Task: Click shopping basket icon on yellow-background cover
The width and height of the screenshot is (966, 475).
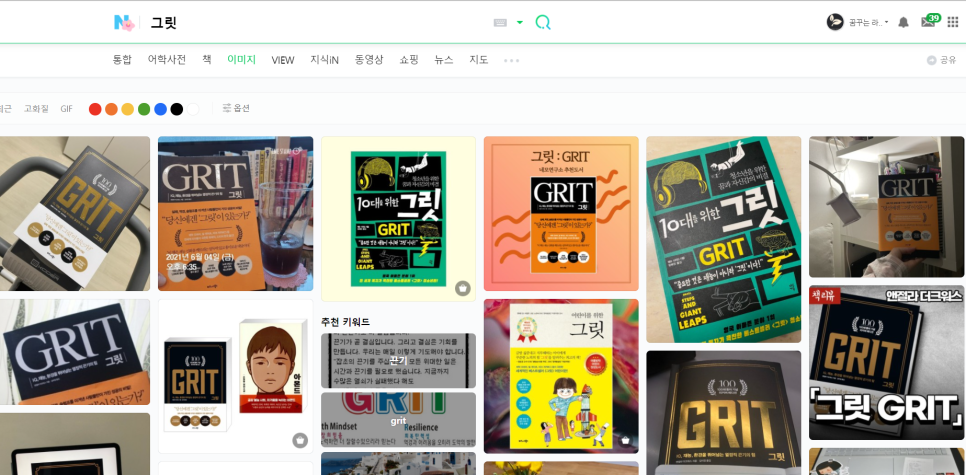Action: click(463, 288)
